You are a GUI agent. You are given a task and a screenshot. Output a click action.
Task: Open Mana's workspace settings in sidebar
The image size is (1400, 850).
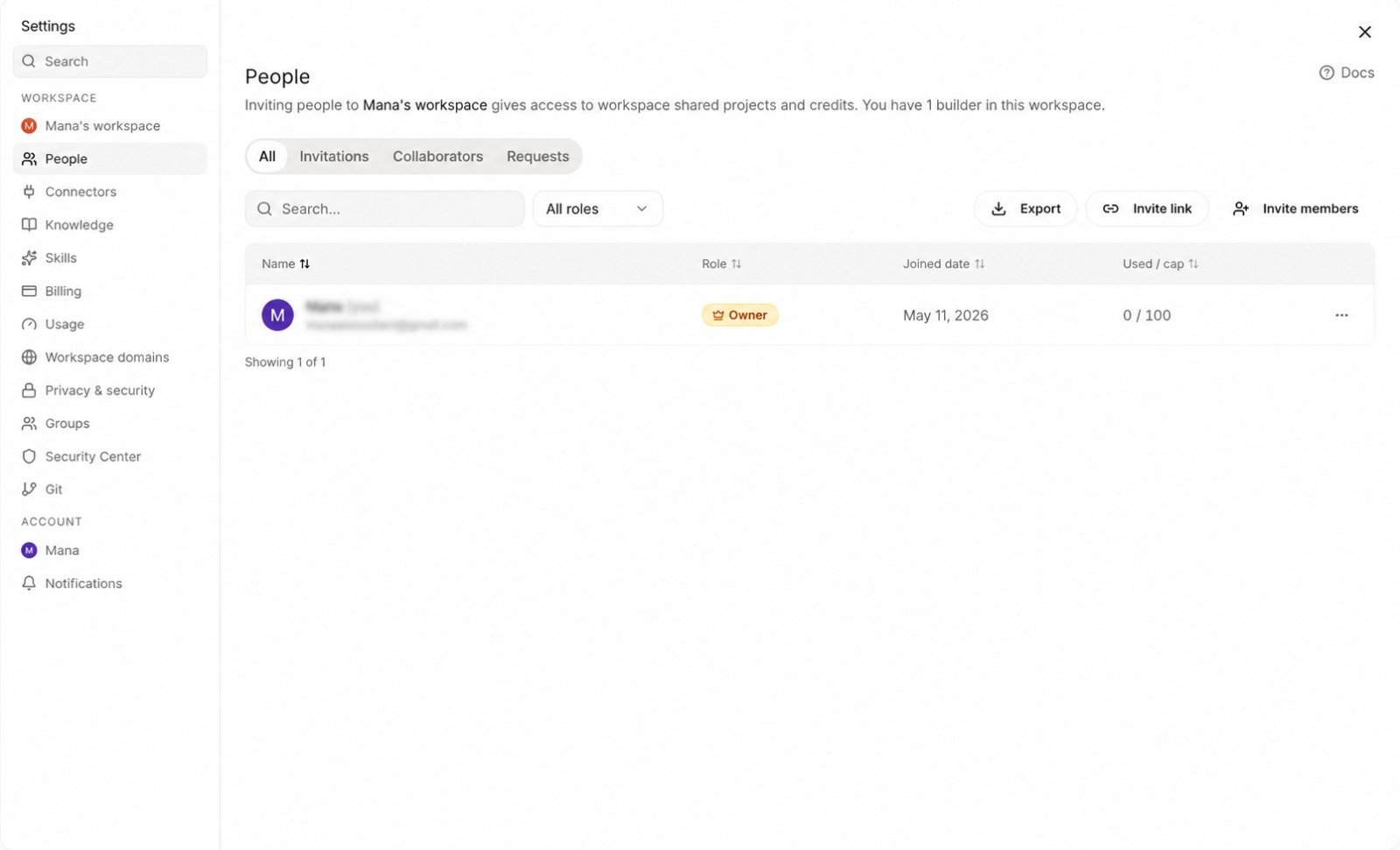(x=110, y=126)
